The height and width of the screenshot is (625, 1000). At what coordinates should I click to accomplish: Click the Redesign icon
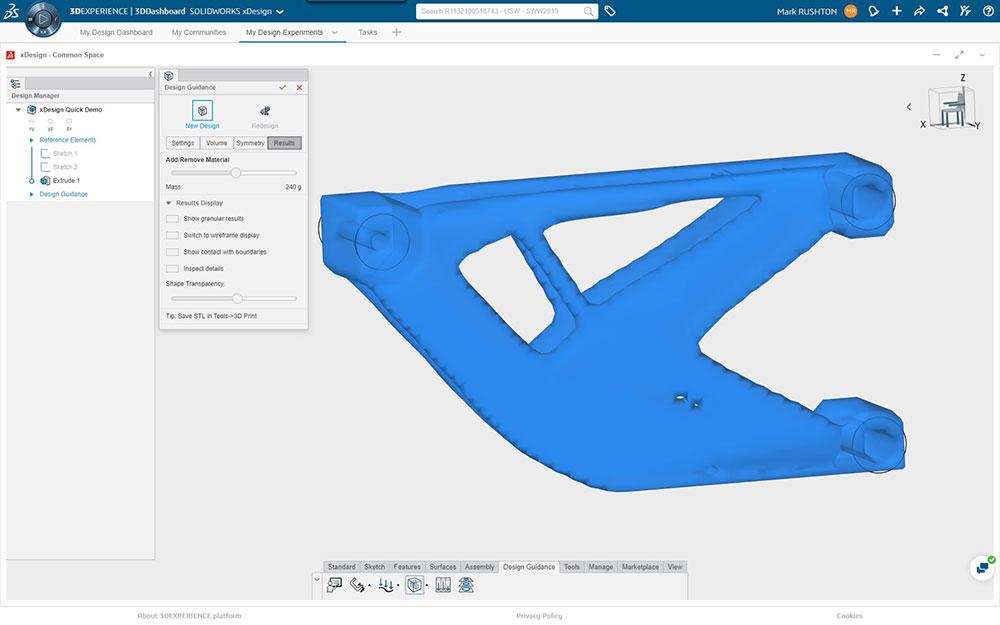[x=265, y=111]
